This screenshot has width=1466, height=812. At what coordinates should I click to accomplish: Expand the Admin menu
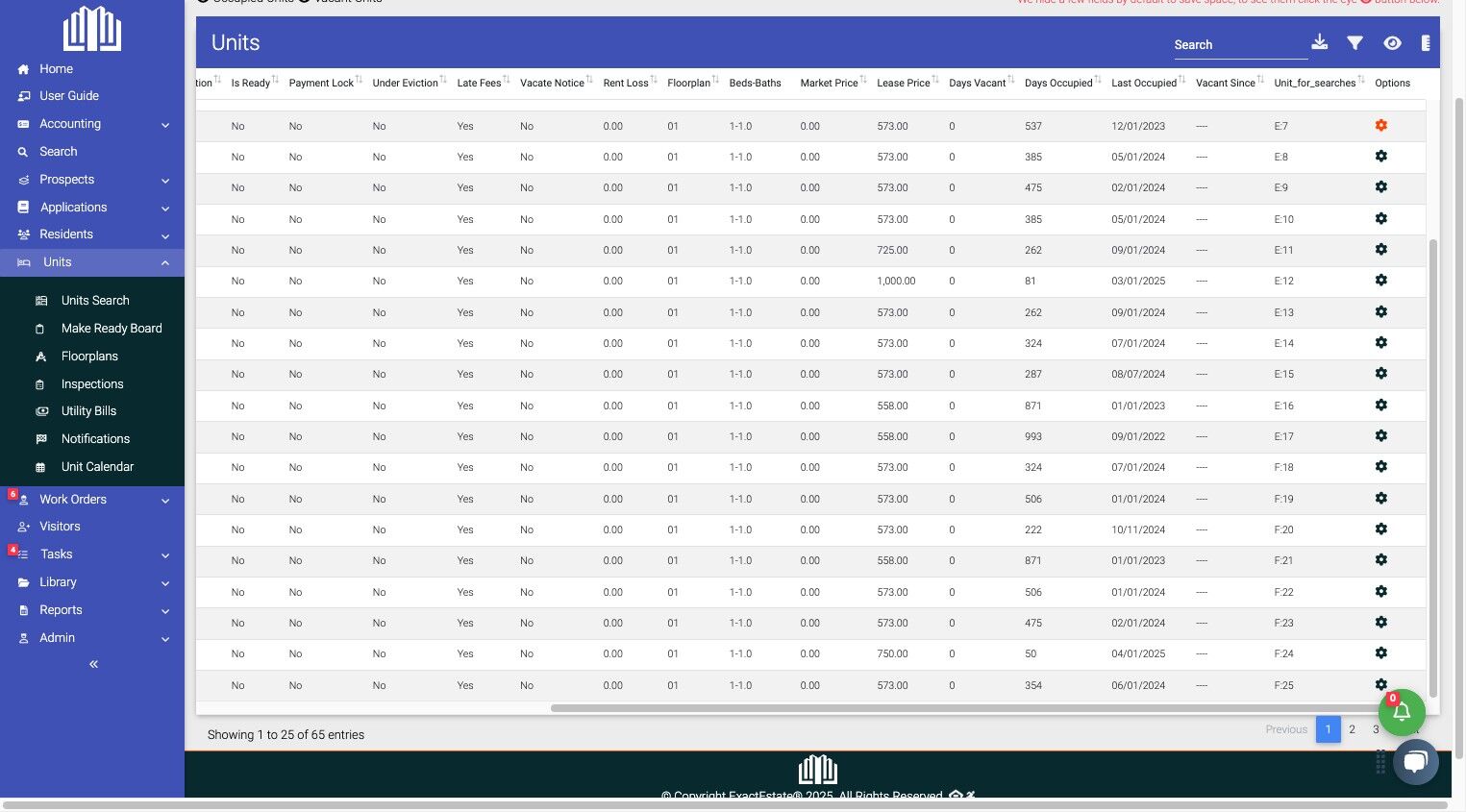(x=92, y=638)
